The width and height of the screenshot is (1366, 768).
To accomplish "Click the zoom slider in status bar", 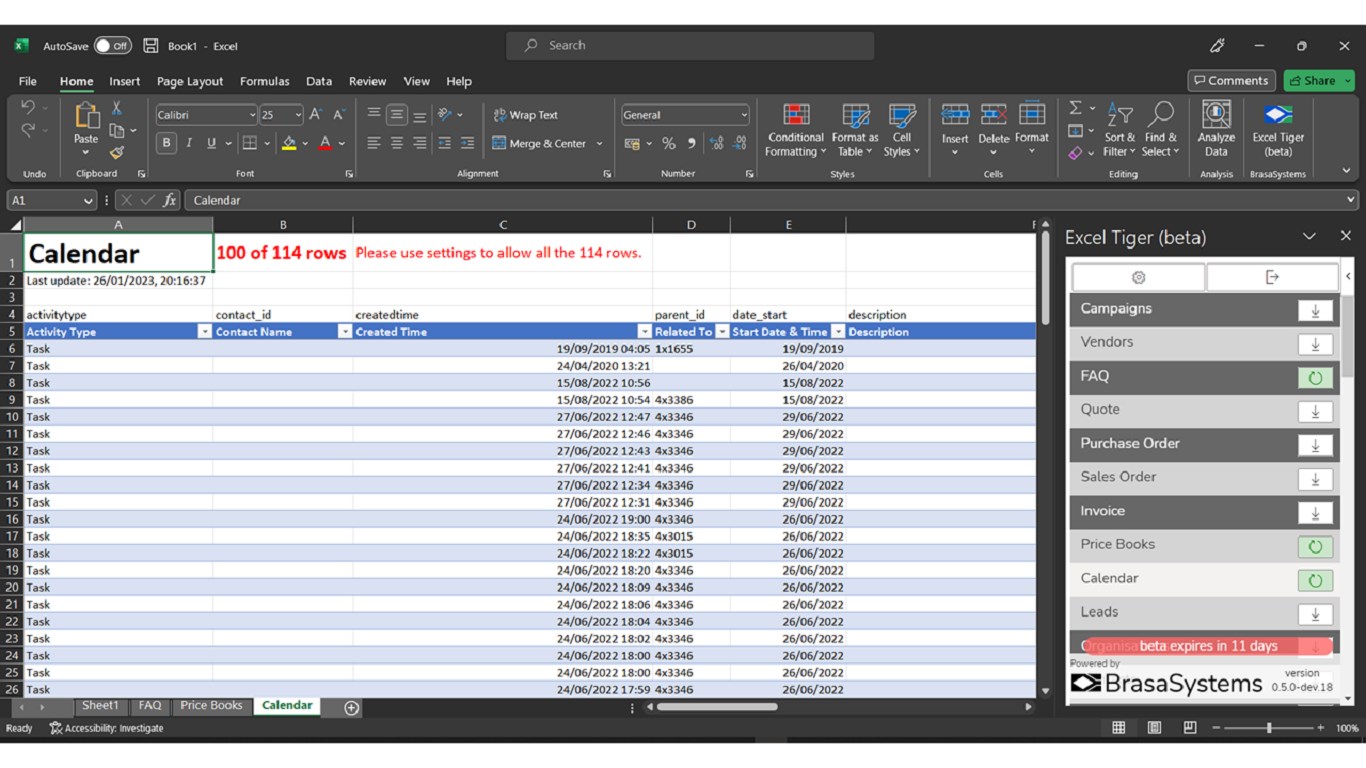I will click(1269, 728).
